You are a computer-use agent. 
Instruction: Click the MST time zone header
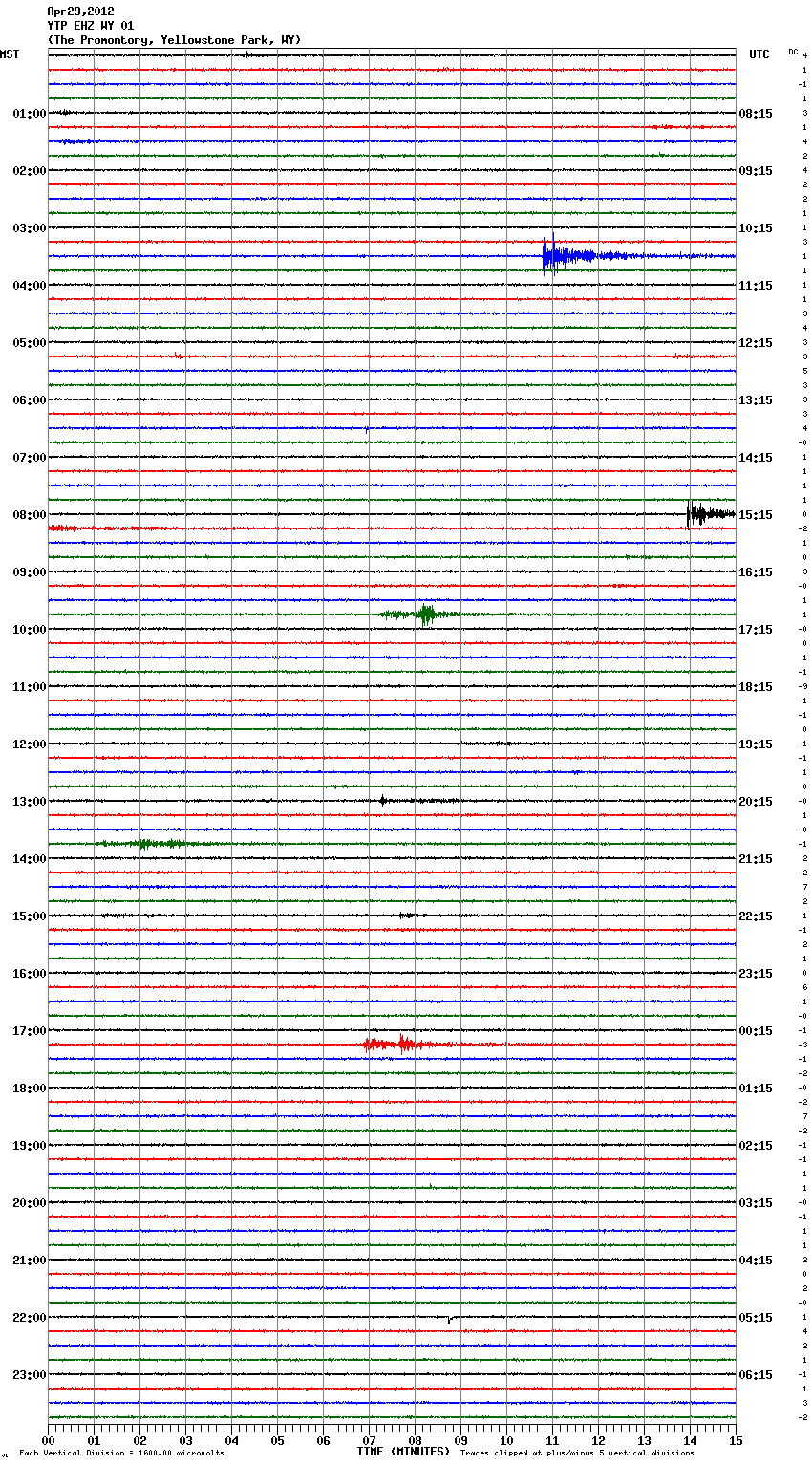pyautogui.click(x=10, y=54)
